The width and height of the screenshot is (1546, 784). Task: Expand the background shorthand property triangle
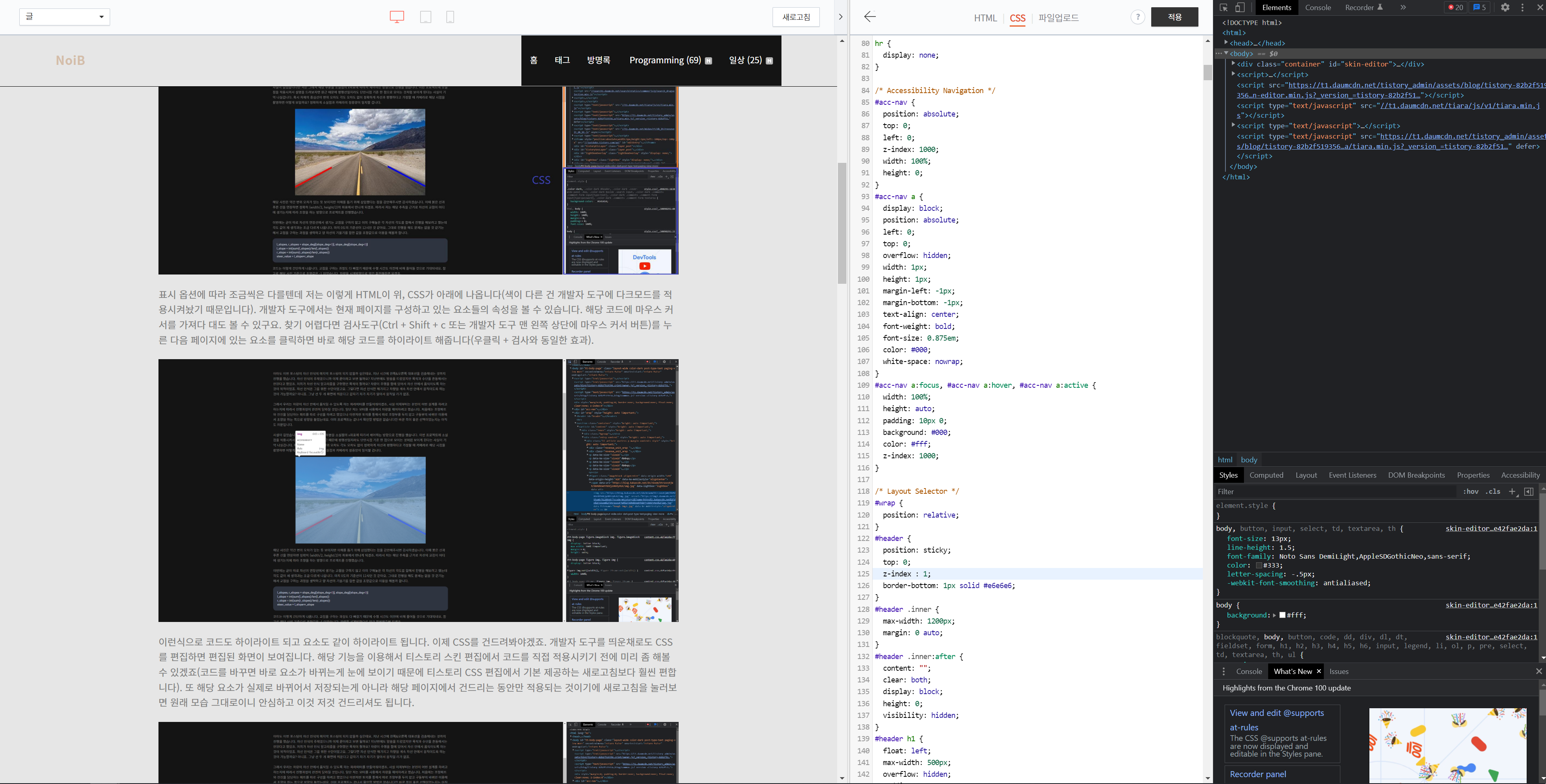point(1274,616)
